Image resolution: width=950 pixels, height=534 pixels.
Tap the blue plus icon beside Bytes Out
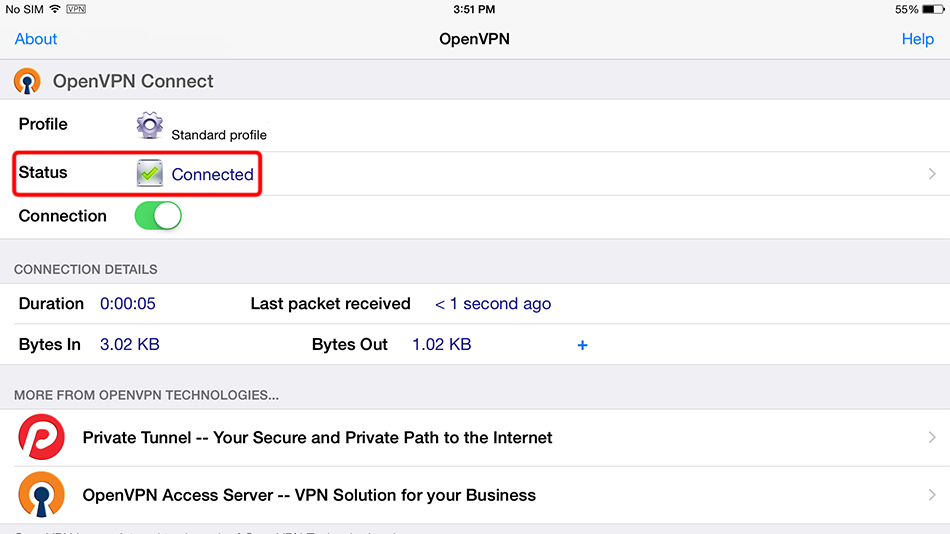coord(582,345)
